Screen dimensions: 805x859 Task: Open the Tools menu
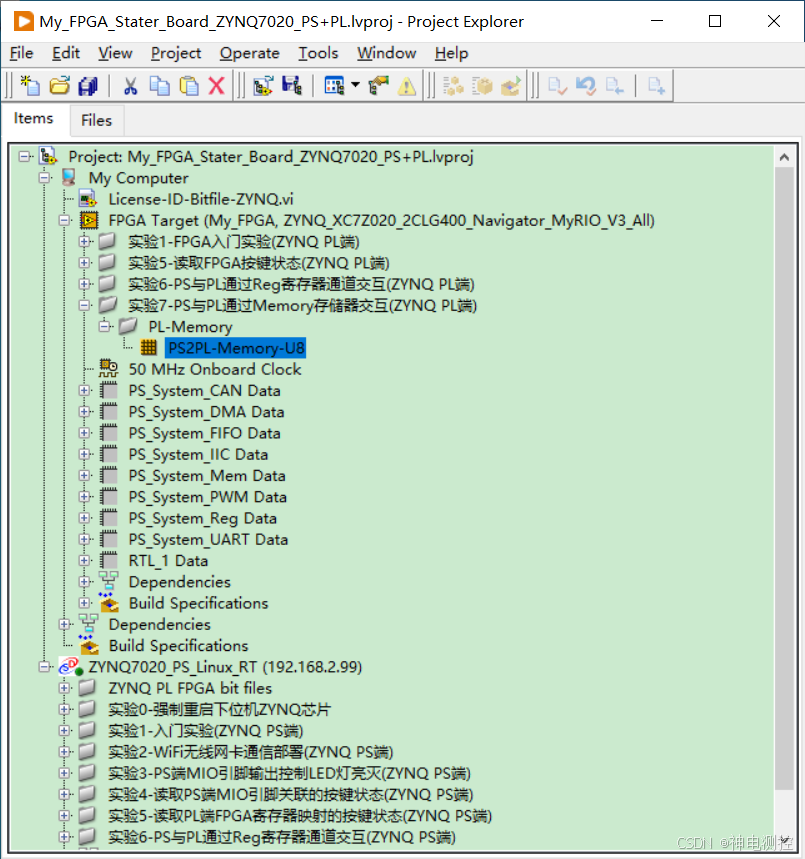[318, 53]
